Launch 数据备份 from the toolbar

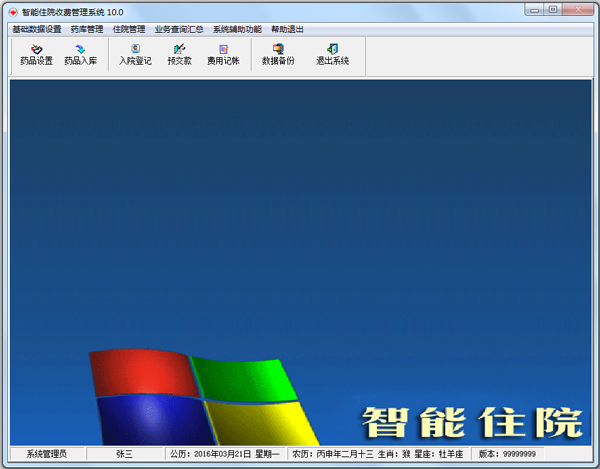(278, 55)
